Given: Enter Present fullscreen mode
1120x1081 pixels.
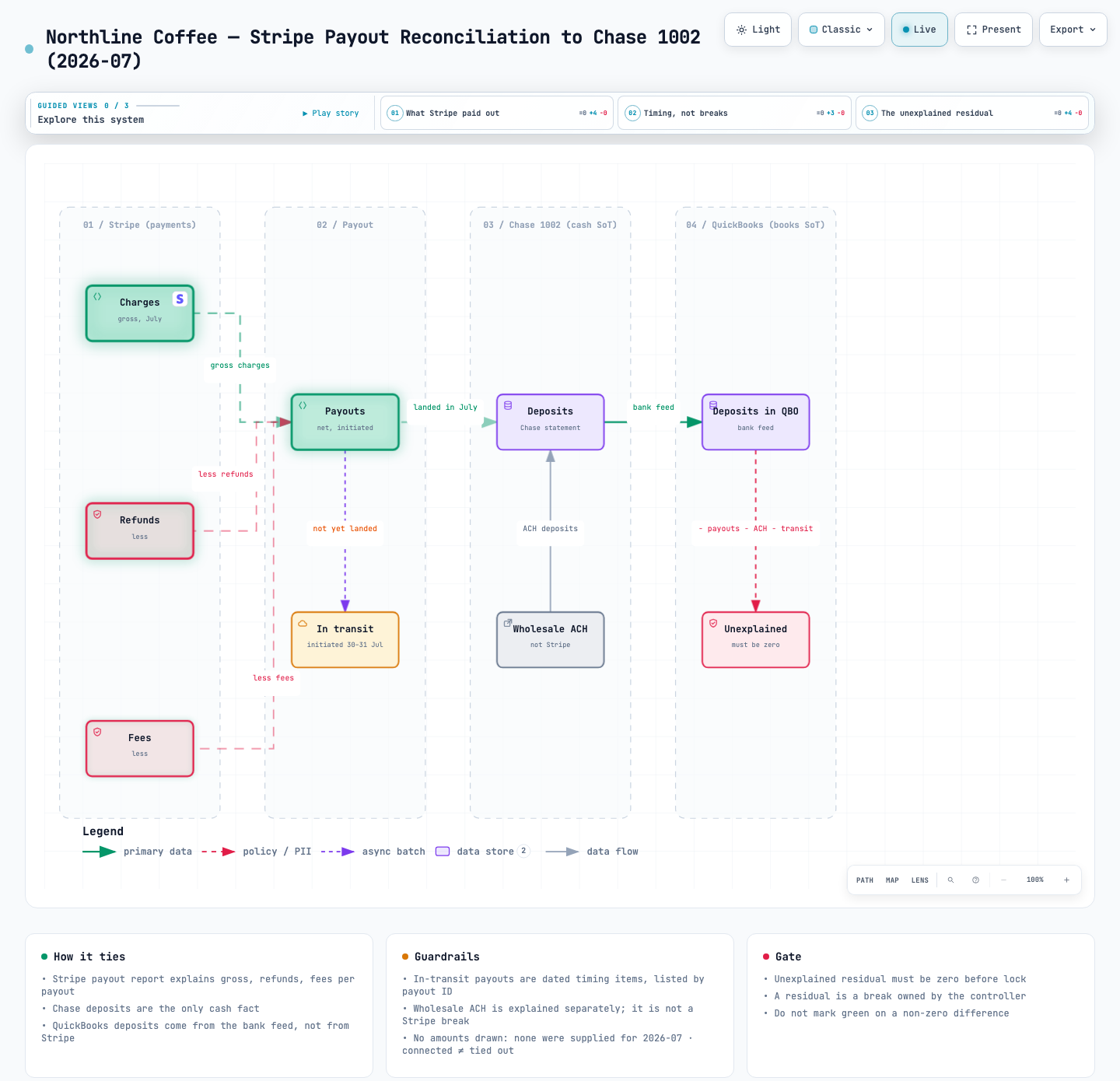Looking at the screenshot, I should [994, 30].
